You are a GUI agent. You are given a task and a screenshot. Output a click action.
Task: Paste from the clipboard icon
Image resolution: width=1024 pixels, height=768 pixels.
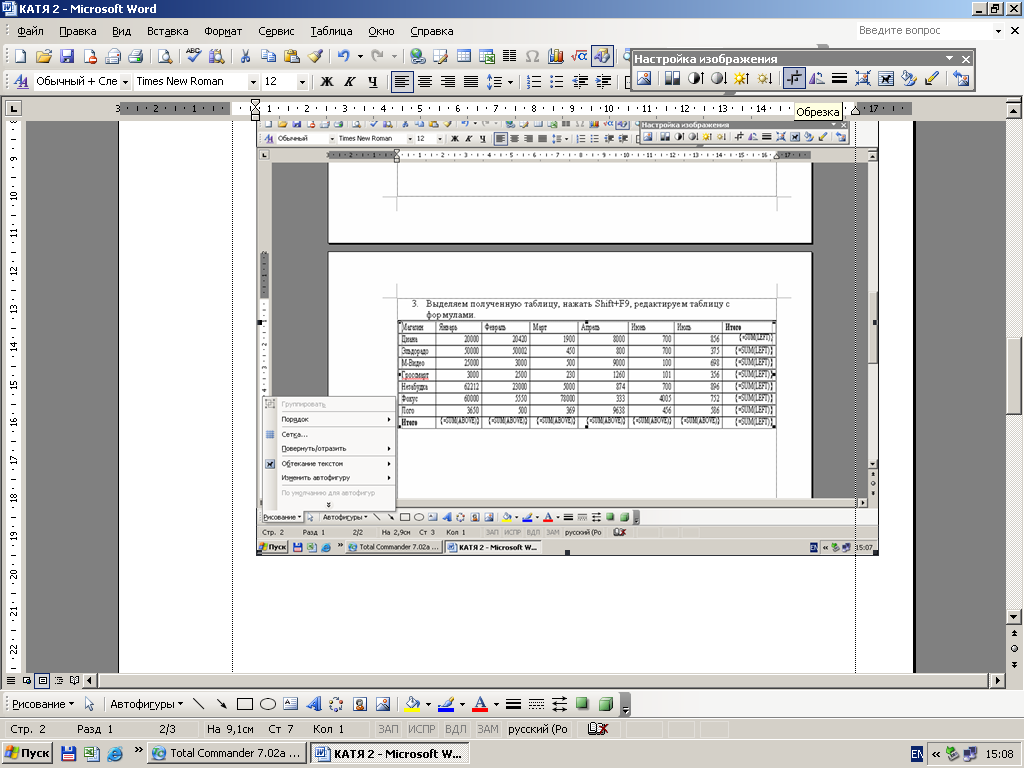pos(292,57)
